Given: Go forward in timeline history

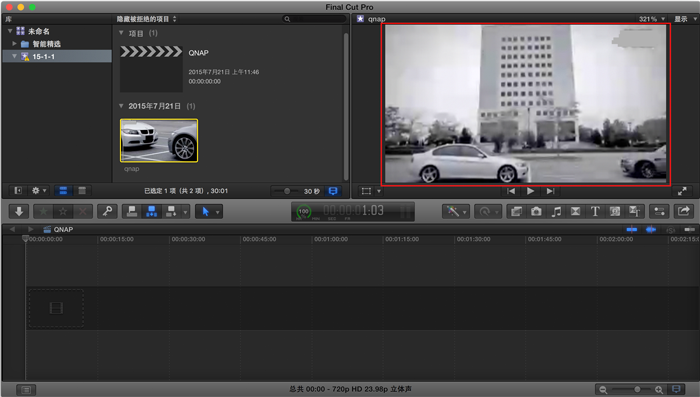Looking at the screenshot, I should 30,229.
